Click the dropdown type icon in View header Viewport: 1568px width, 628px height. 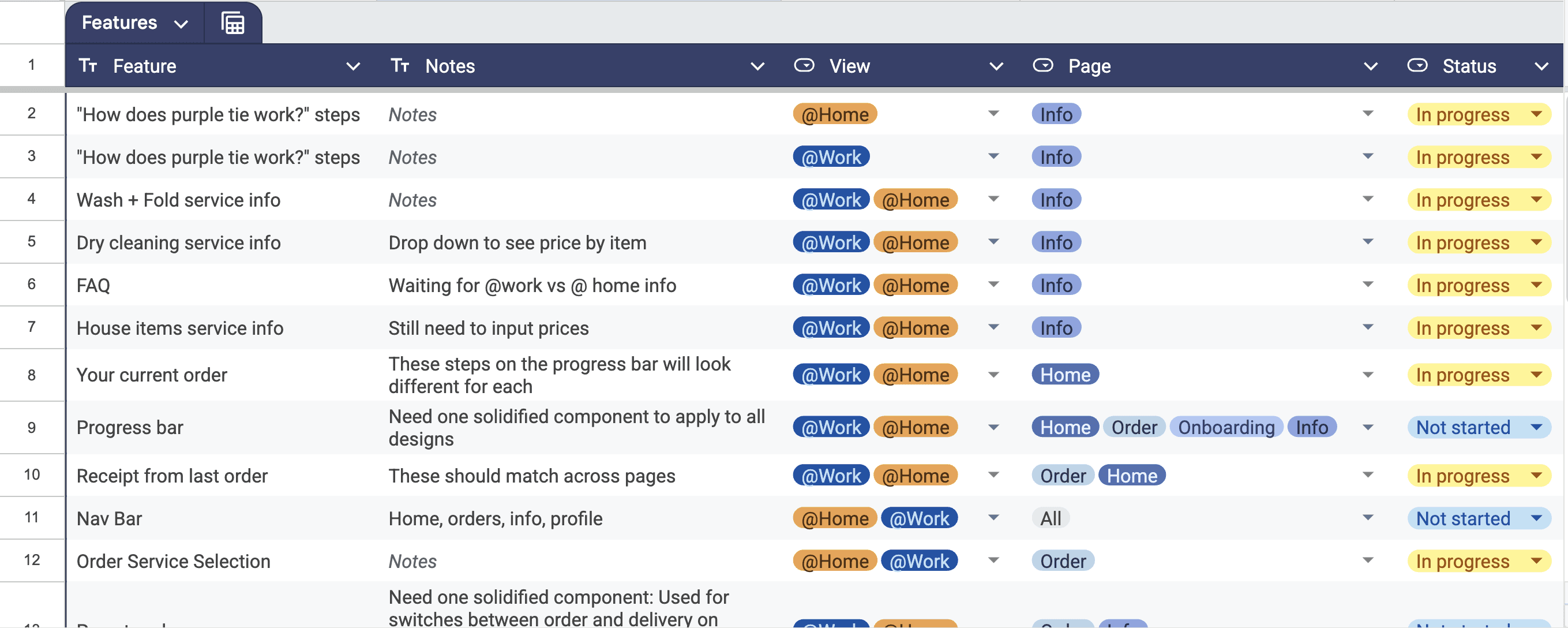click(x=804, y=66)
